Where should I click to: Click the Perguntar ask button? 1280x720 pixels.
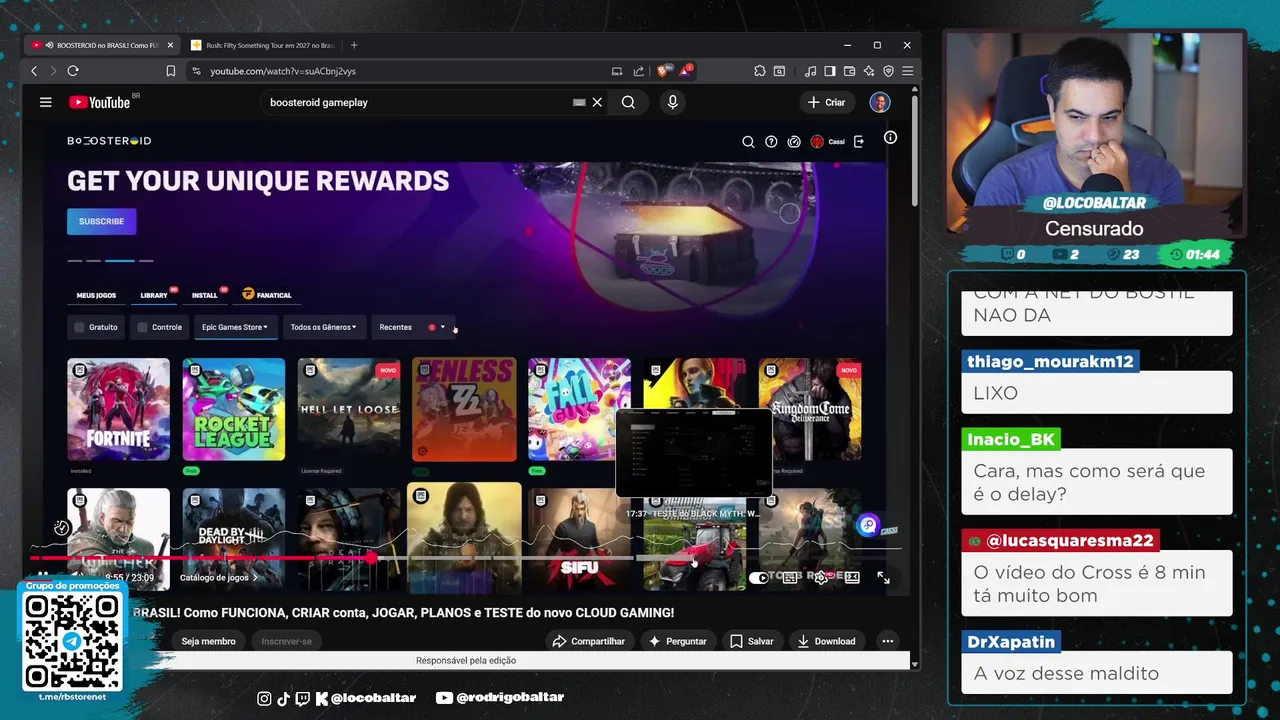[x=678, y=641]
